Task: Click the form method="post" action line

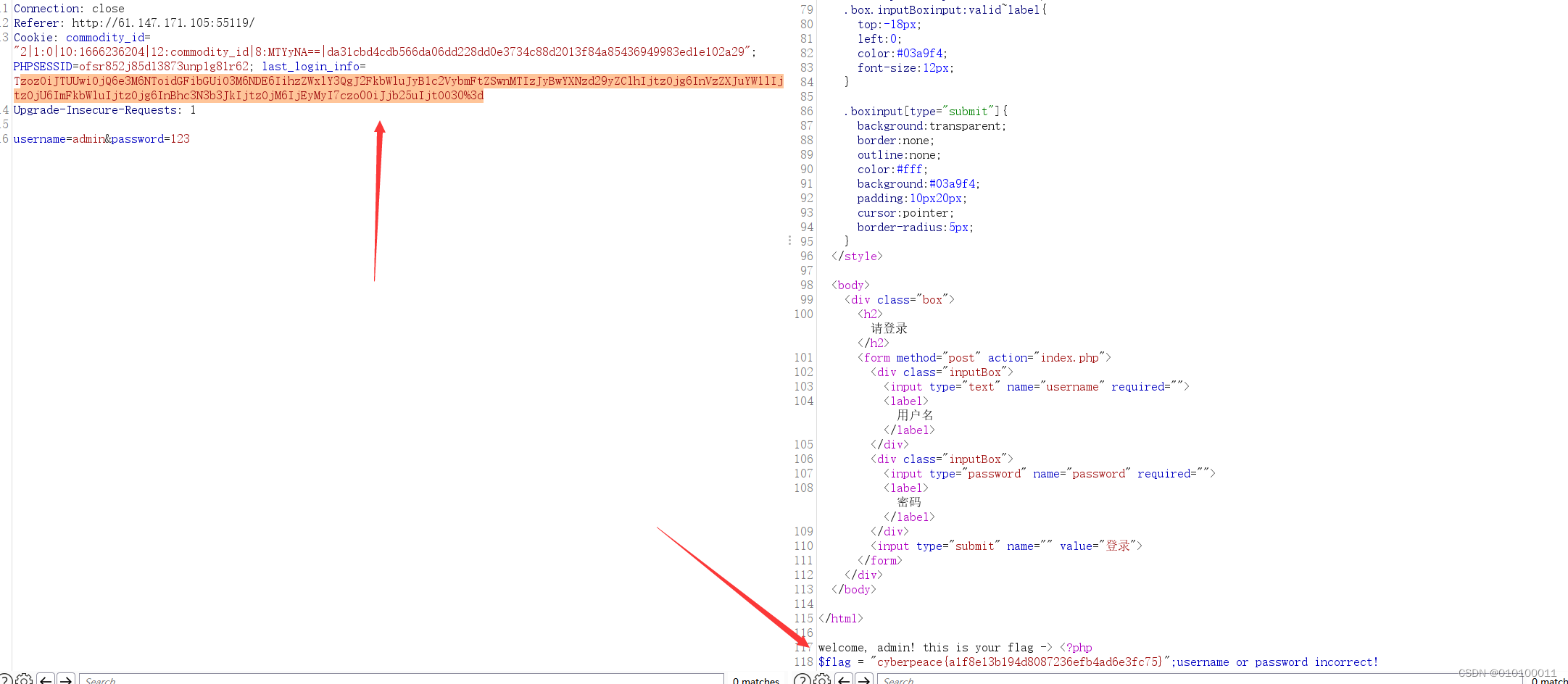Action: pyautogui.click(x=984, y=358)
